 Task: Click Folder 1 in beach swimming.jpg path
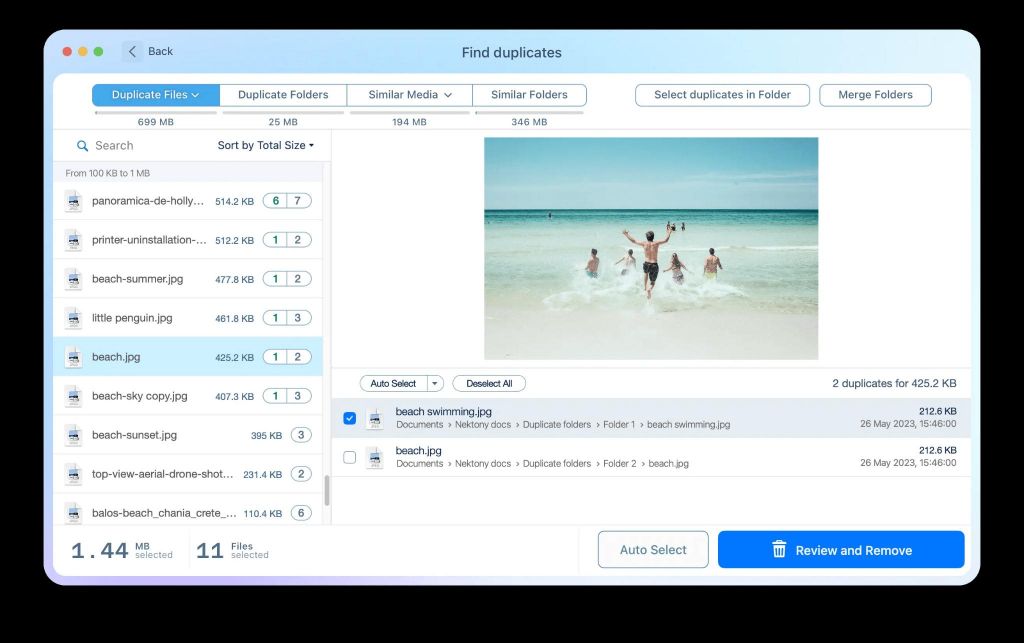click(619, 425)
